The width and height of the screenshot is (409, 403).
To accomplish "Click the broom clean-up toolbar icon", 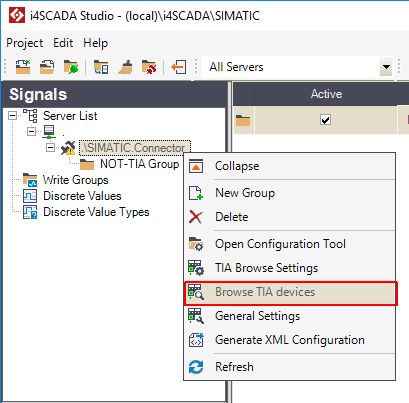I will (125, 67).
